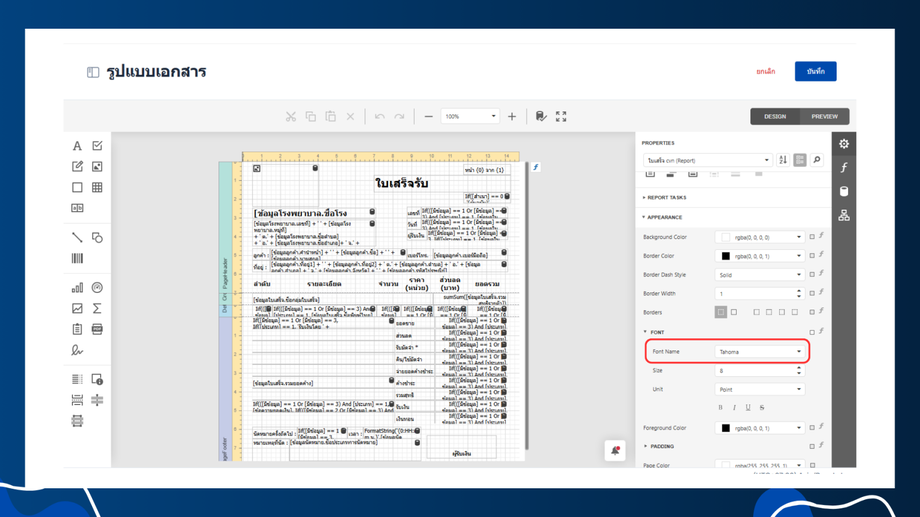Select the Check Box control tool
This screenshot has height=517, width=920.
(x=97, y=146)
